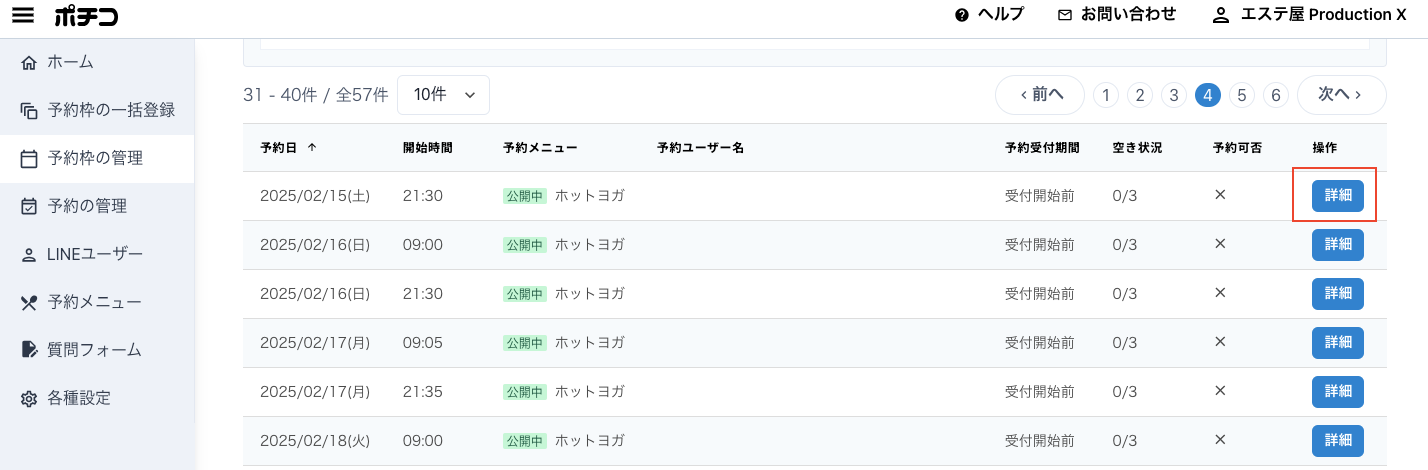Go to pagination page 1
The image size is (1428, 470).
pos(1105,95)
